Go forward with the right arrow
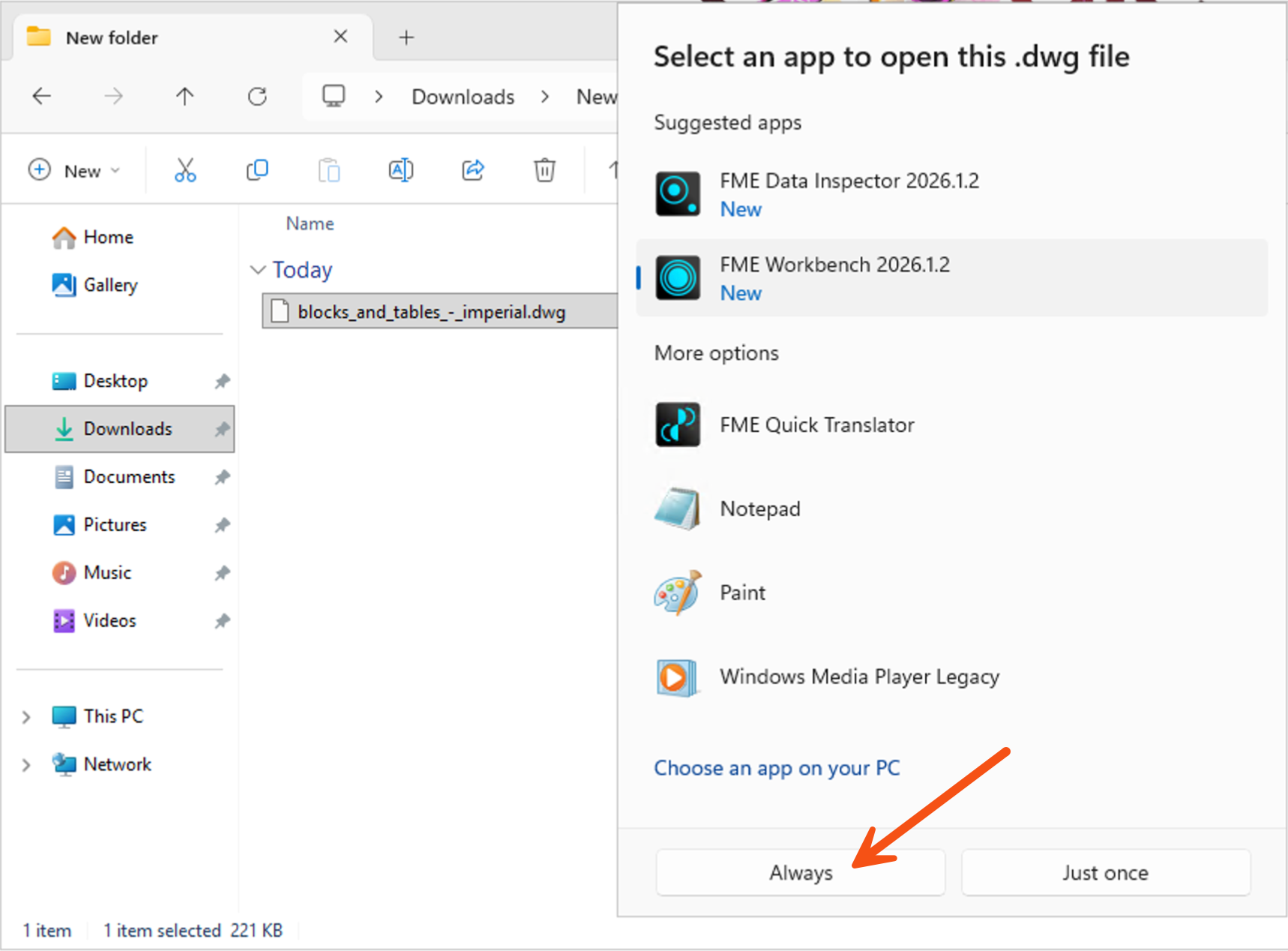Image resolution: width=1288 pixels, height=951 pixels. [x=113, y=96]
